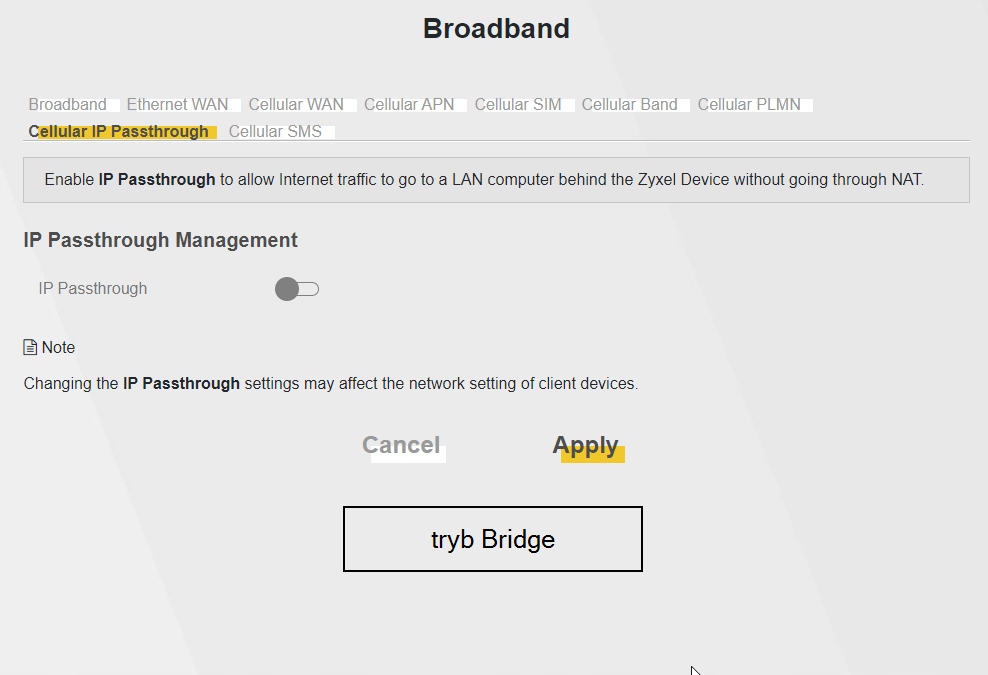Show the Cellular PLMN tab
The height and width of the screenshot is (675, 988).
(x=749, y=105)
